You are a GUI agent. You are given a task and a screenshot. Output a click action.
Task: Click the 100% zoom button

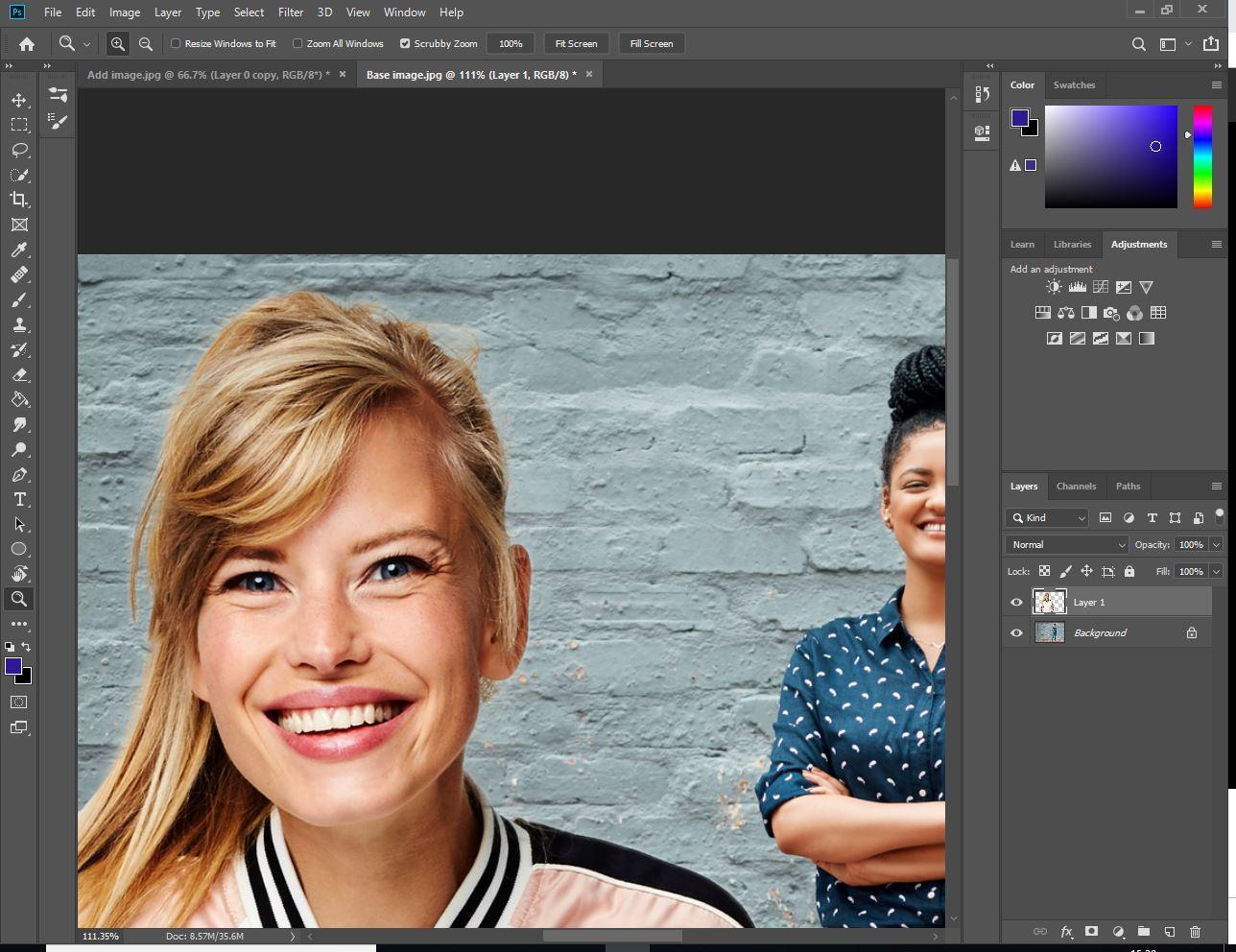pos(511,43)
